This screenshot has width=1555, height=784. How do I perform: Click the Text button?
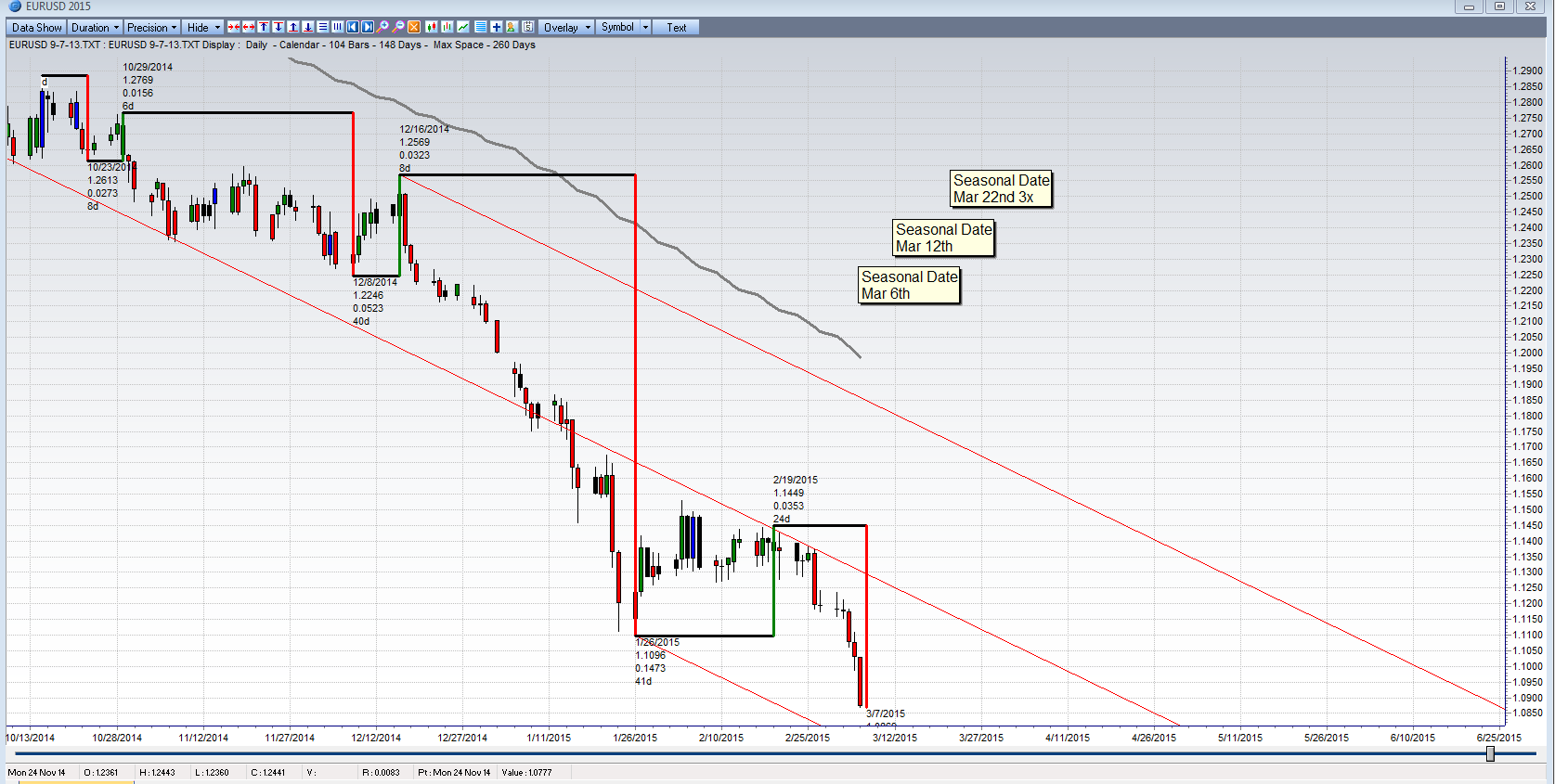[x=676, y=27]
